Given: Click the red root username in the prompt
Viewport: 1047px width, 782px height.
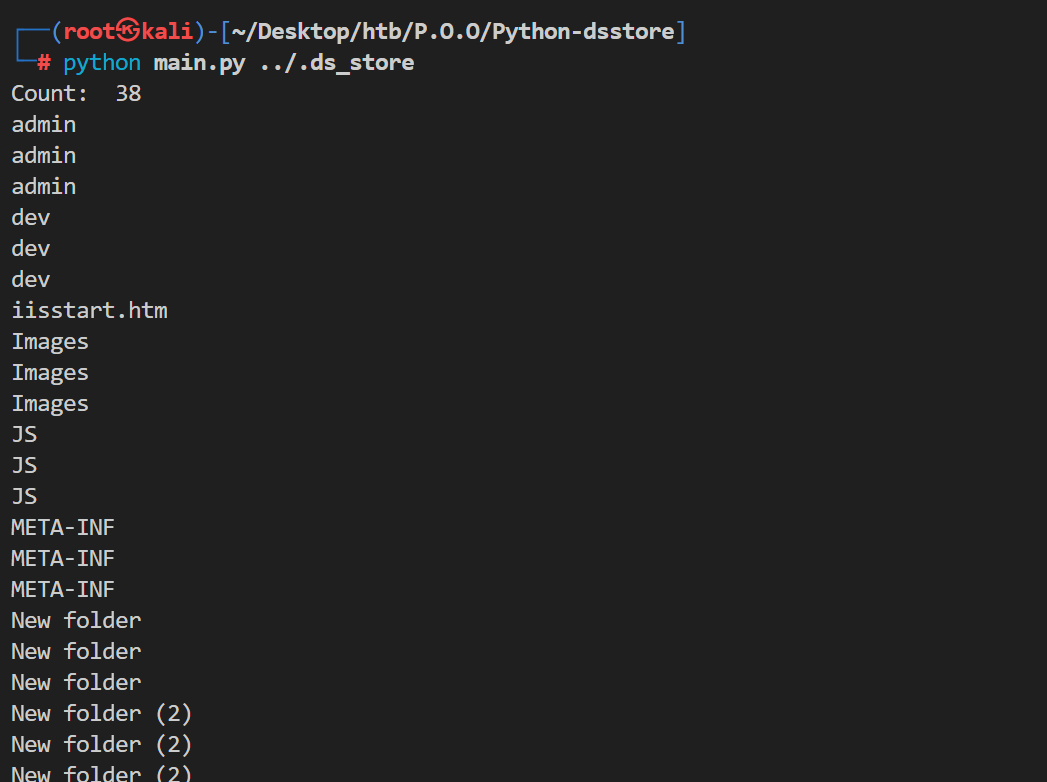Looking at the screenshot, I should point(89,32).
